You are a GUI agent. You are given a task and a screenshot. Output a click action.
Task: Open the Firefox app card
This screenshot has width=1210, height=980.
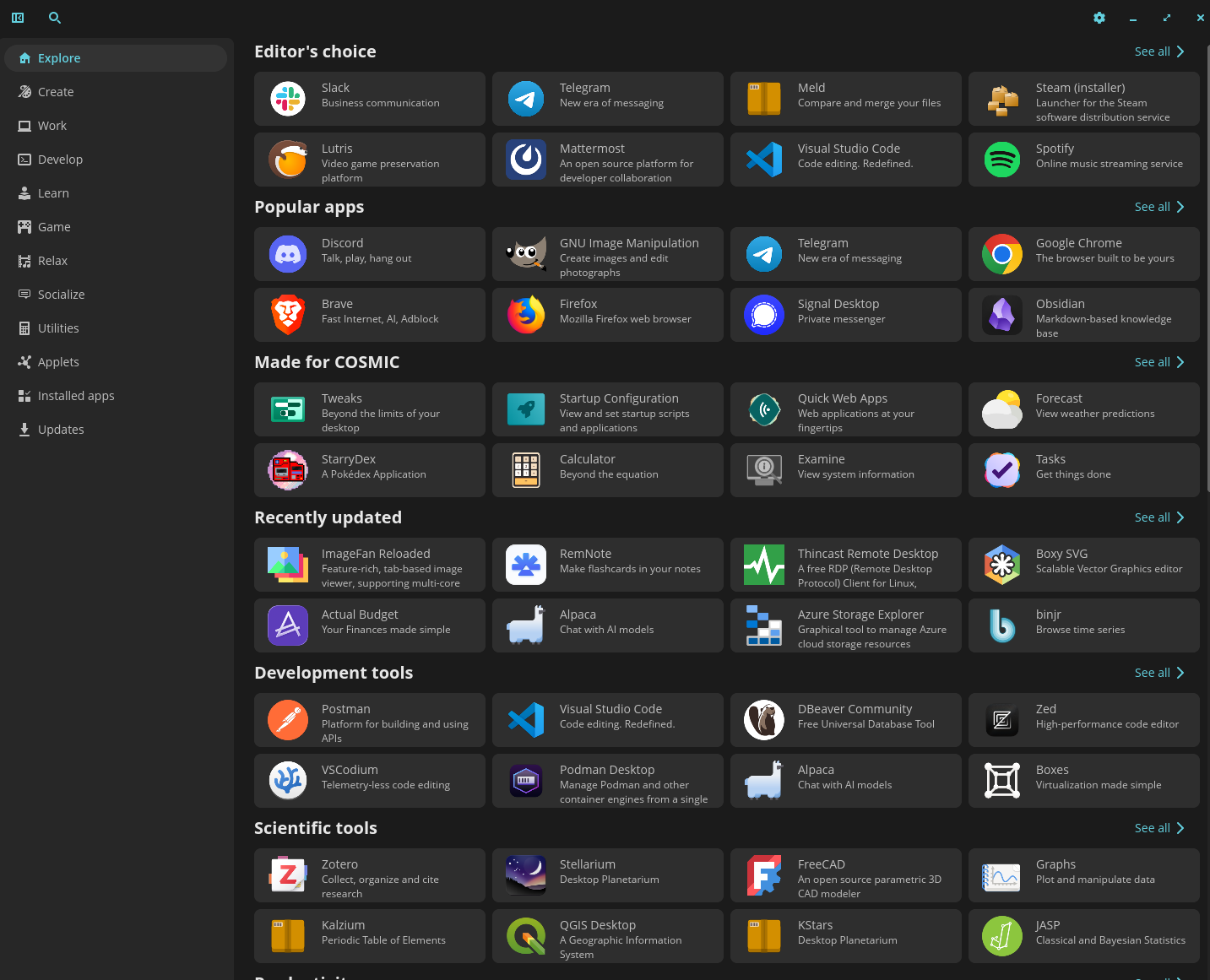click(607, 315)
